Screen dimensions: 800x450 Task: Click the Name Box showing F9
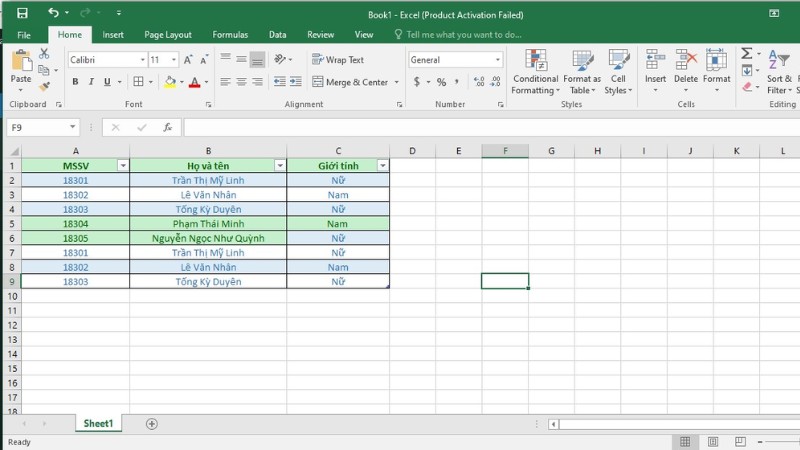point(37,127)
